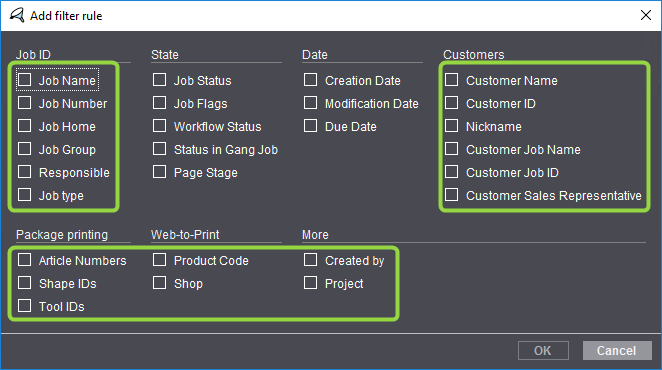Select the Customer Name checkbox
This screenshot has height=370, width=662.
[x=451, y=80]
